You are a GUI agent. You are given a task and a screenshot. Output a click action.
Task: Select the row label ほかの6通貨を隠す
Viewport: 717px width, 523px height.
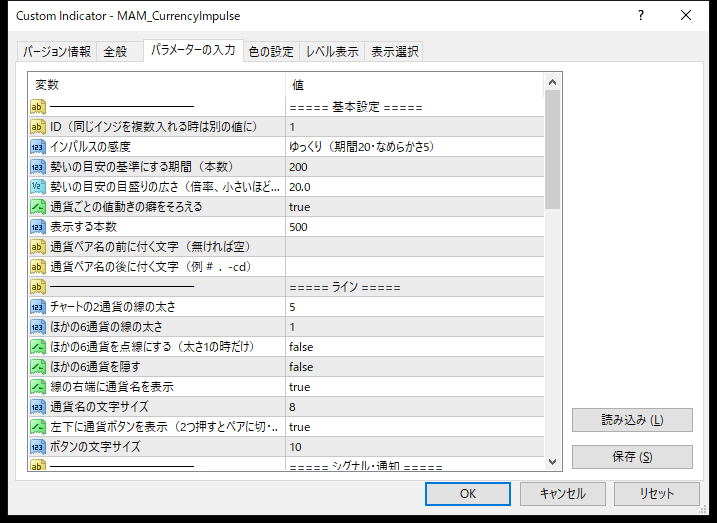tap(95, 367)
